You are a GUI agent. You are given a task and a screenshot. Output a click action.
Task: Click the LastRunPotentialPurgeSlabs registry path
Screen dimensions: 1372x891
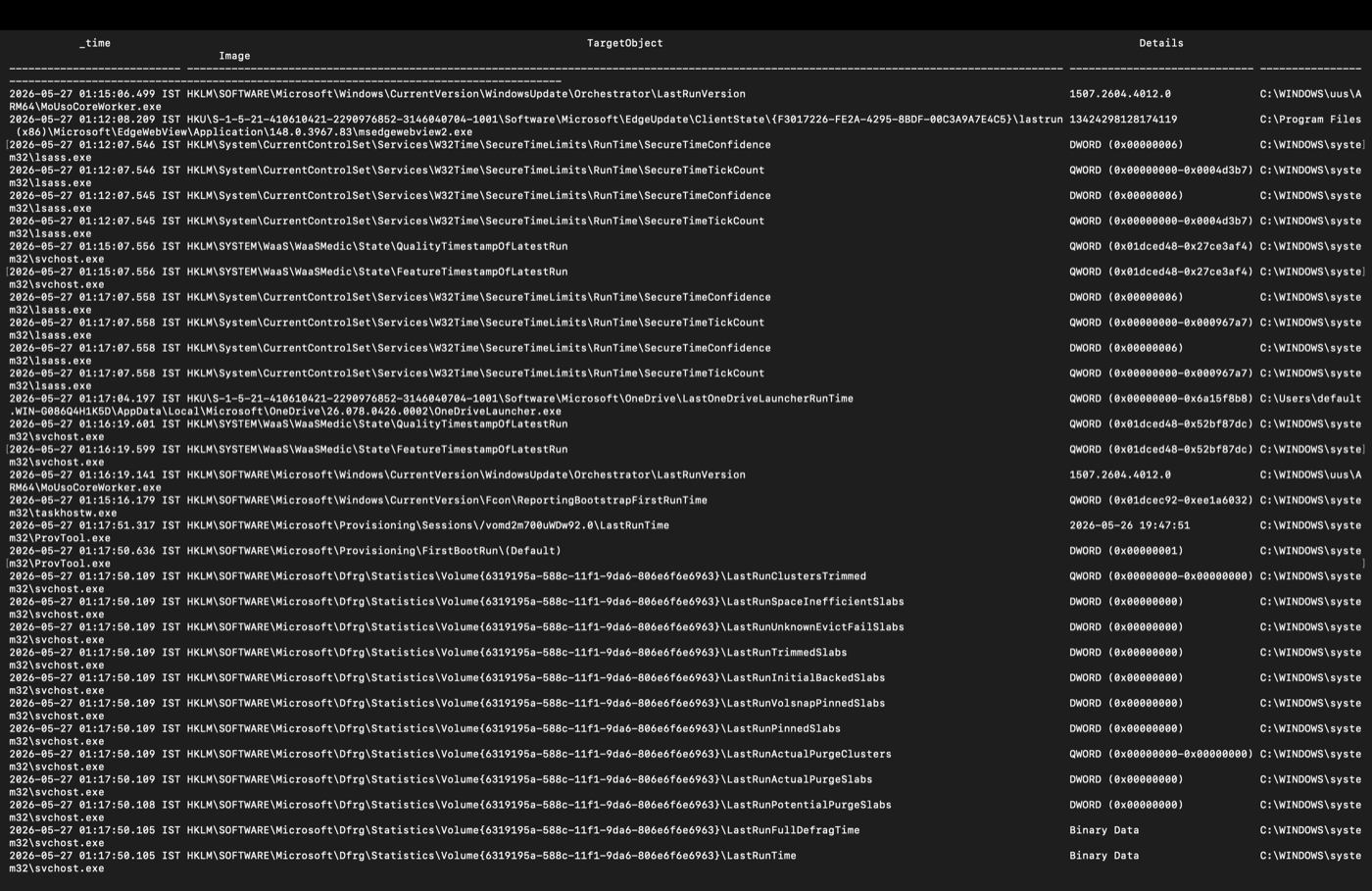(x=539, y=807)
